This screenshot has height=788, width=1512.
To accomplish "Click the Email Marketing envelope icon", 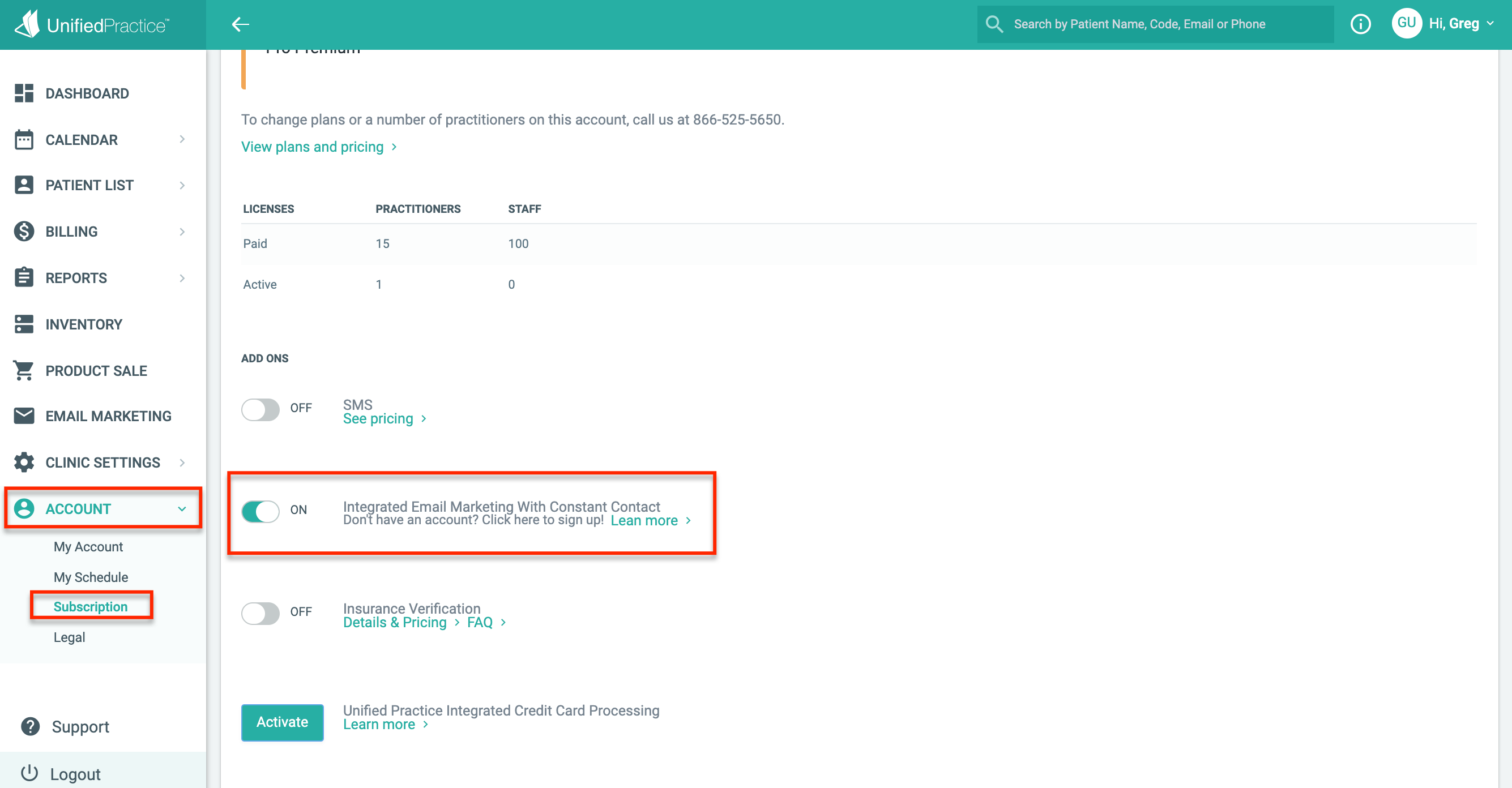I will [x=24, y=416].
